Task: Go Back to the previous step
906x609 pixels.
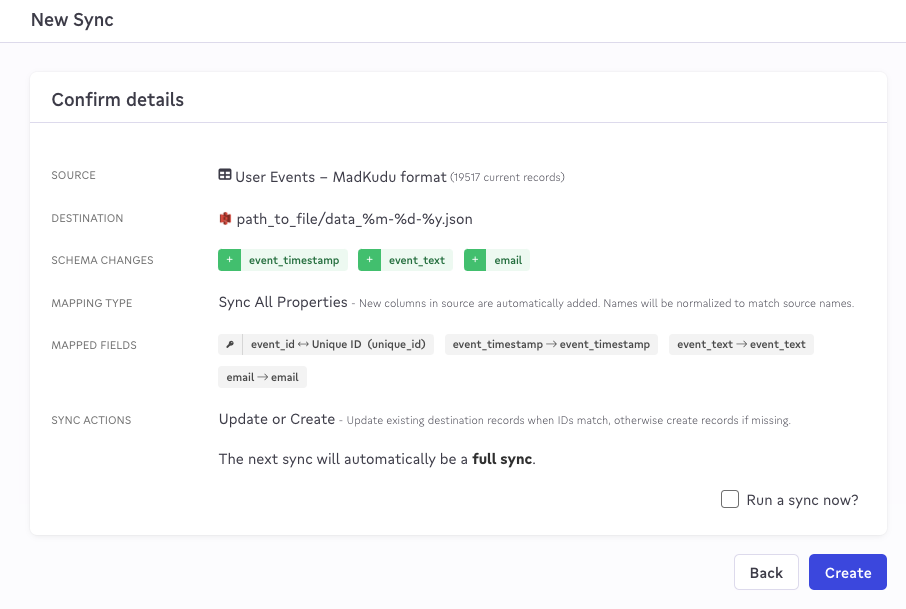Action: 766,572
